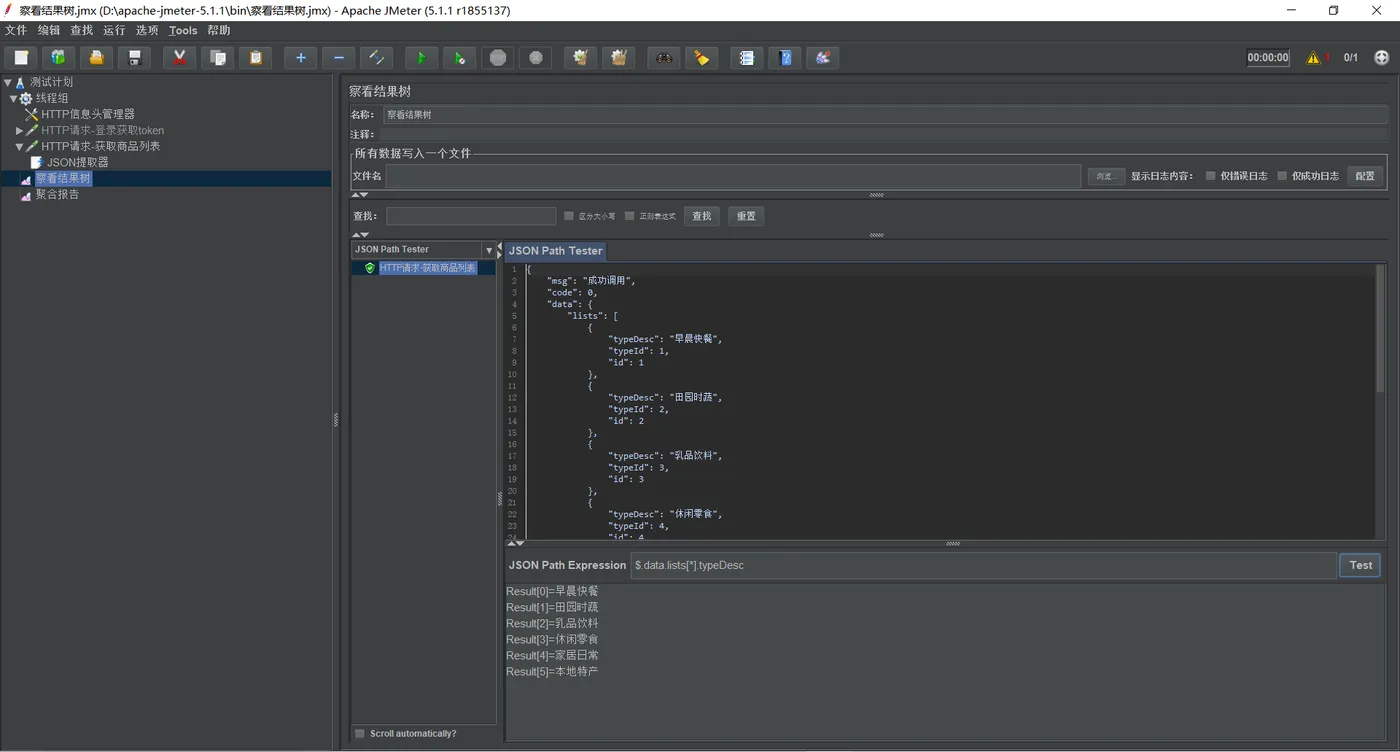Open the 帮助 menu
This screenshot has height=752, width=1400.
[219, 31]
